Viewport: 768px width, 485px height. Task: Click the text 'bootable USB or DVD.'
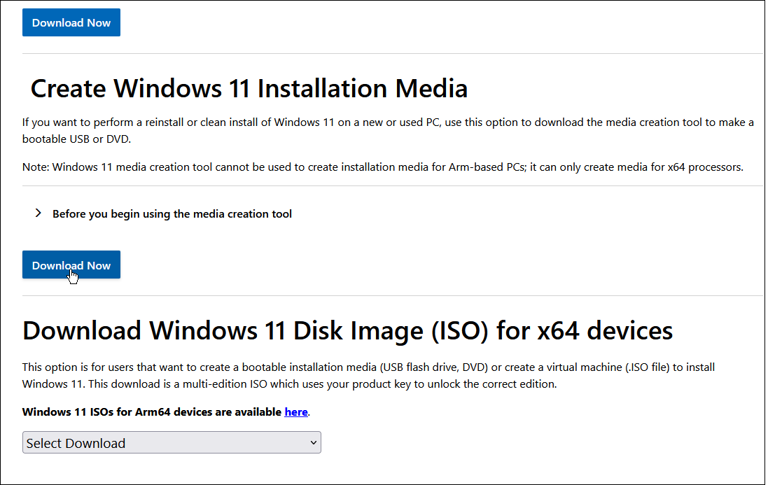pyautogui.click(x=76, y=139)
